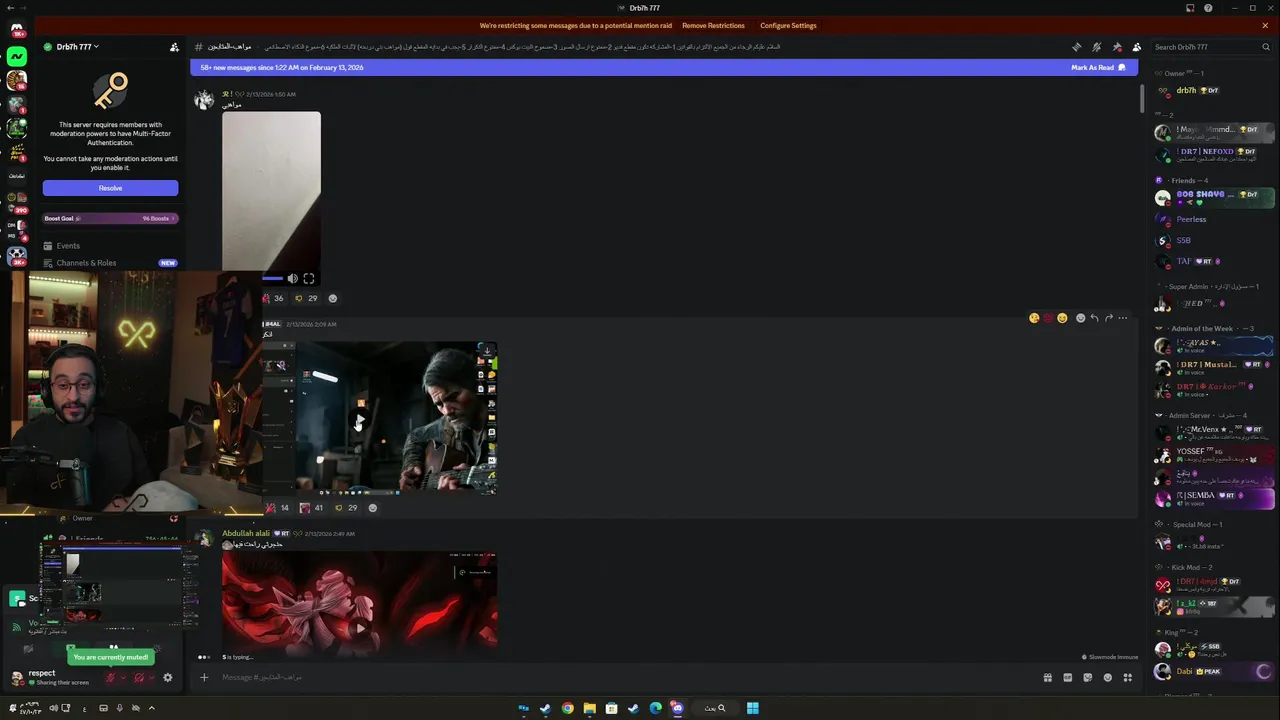
Task: Open member Dabi in King list
Action: [1215, 672]
